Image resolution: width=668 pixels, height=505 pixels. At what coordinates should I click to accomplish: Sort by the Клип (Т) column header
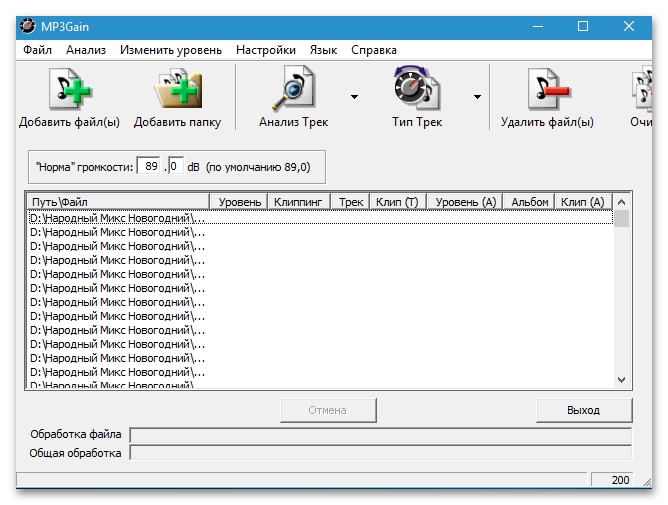point(398,202)
